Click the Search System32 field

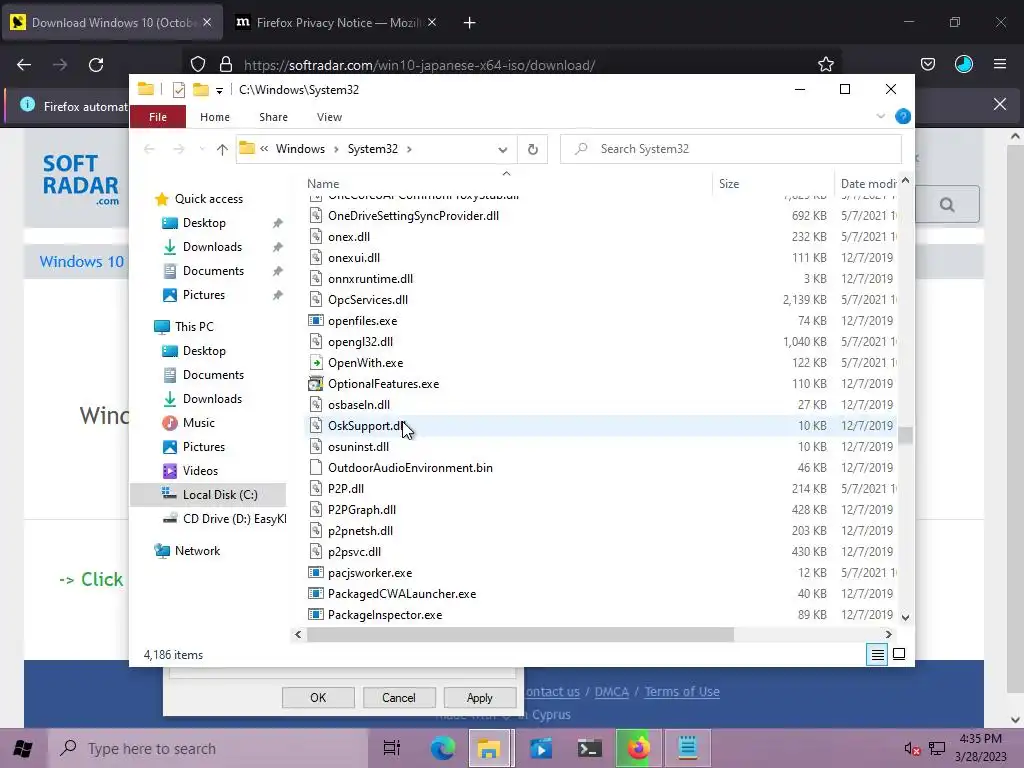(x=731, y=149)
